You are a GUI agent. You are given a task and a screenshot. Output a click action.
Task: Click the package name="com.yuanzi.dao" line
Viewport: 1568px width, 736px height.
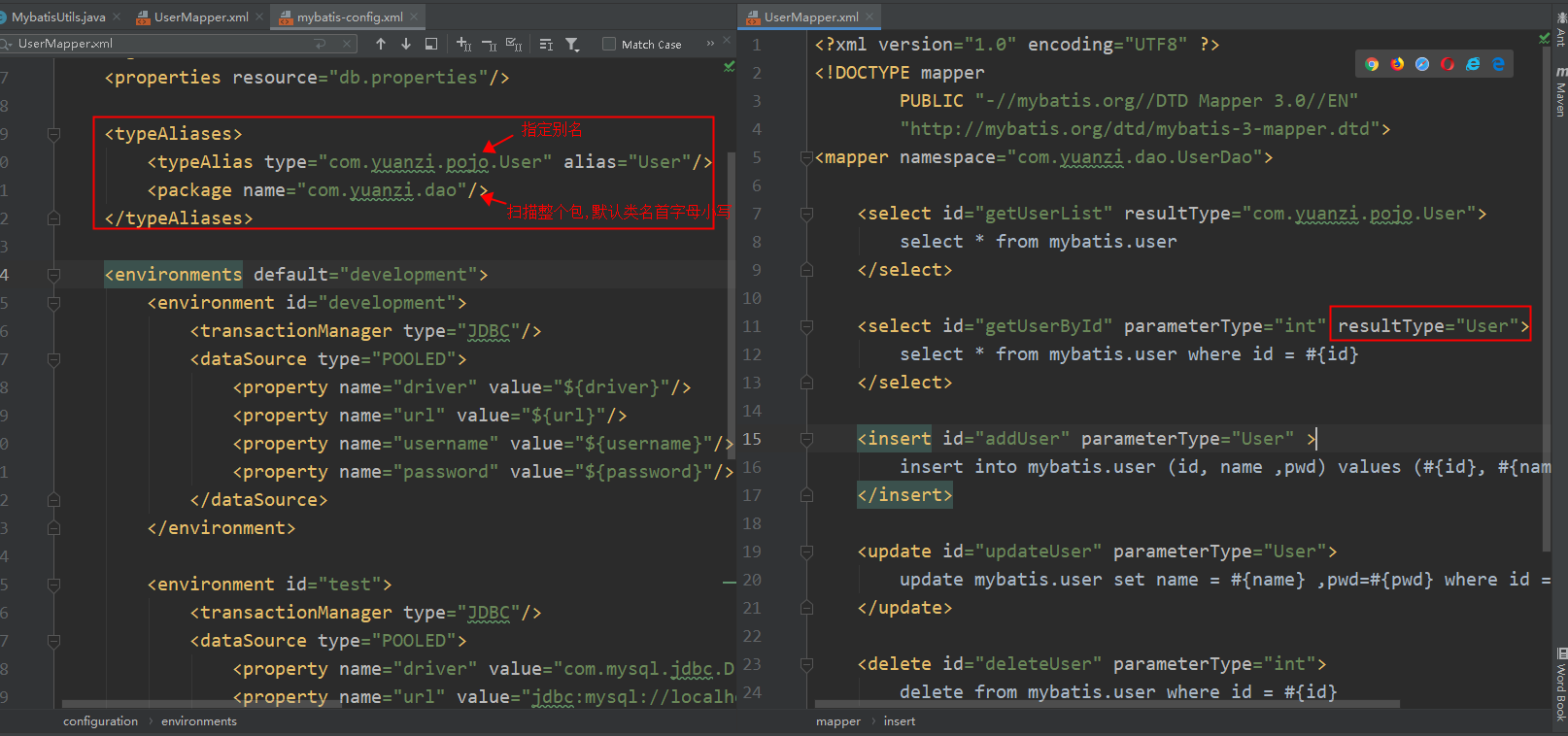(x=318, y=190)
